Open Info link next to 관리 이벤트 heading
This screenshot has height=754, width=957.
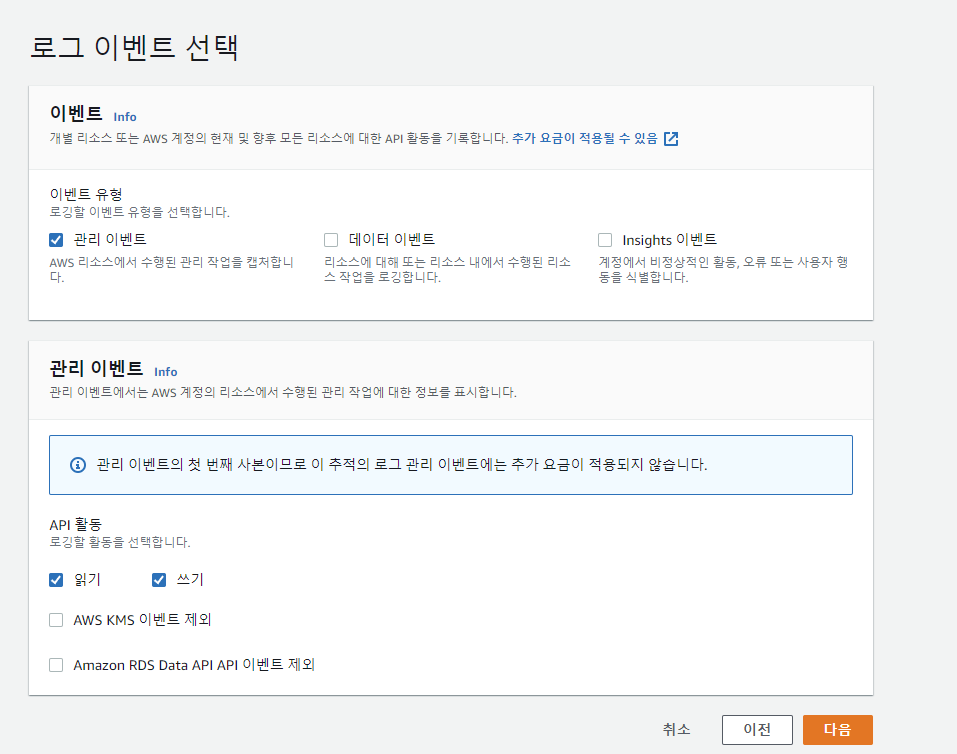click(x=165, y=372)
